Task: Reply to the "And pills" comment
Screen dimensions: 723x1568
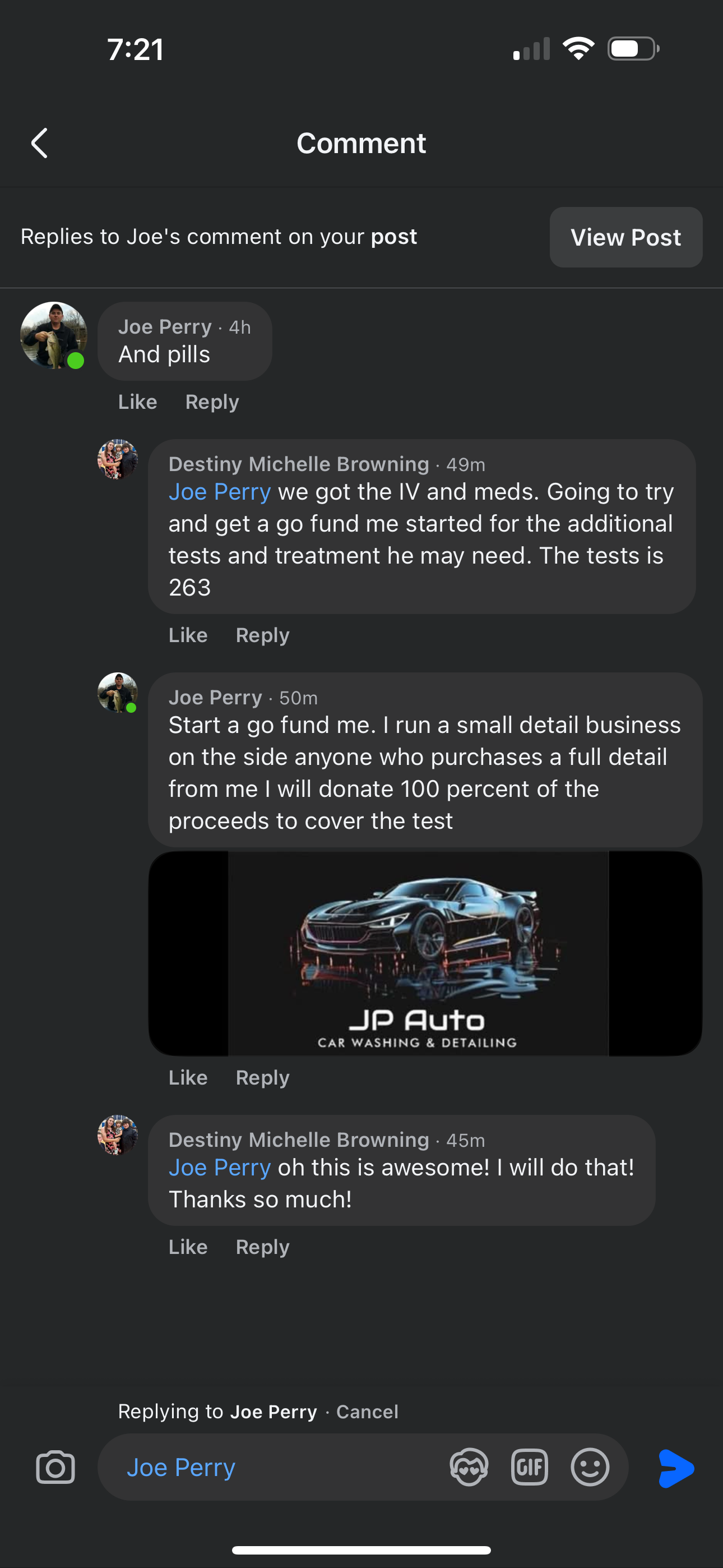Action: [212, 402]
